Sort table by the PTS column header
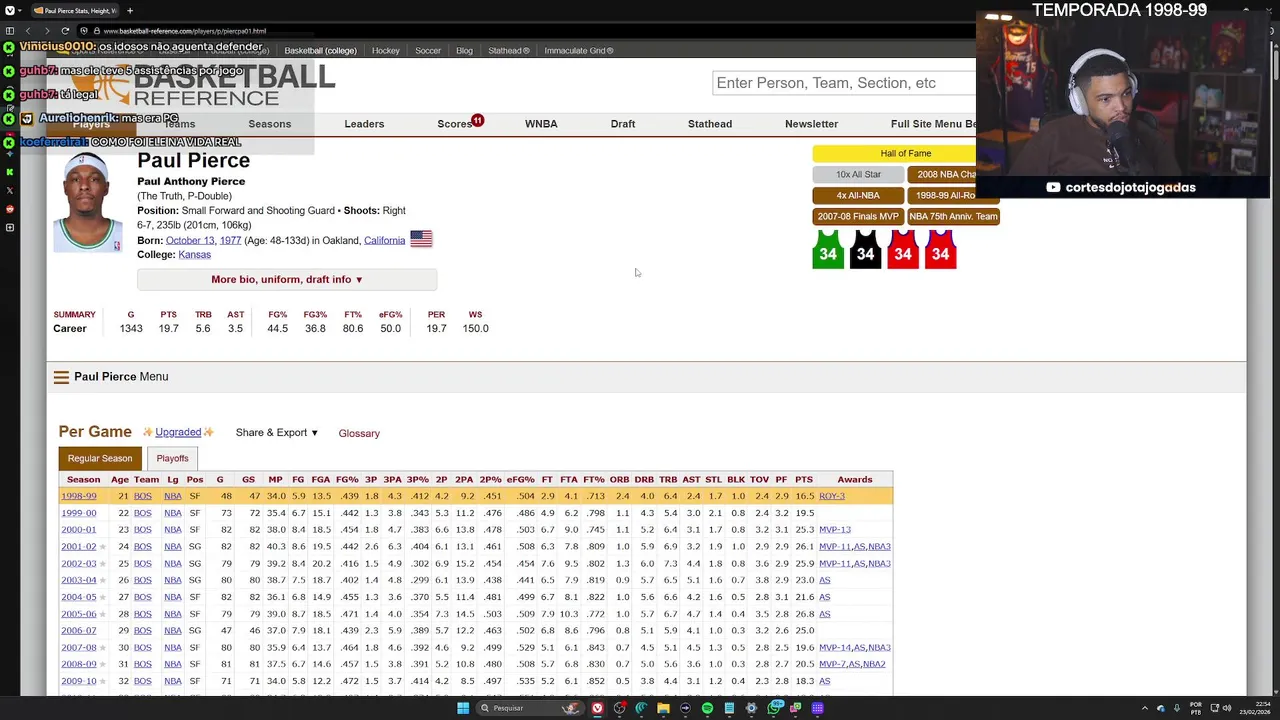This screenshot has height=720, width=1280. [804, 479]
